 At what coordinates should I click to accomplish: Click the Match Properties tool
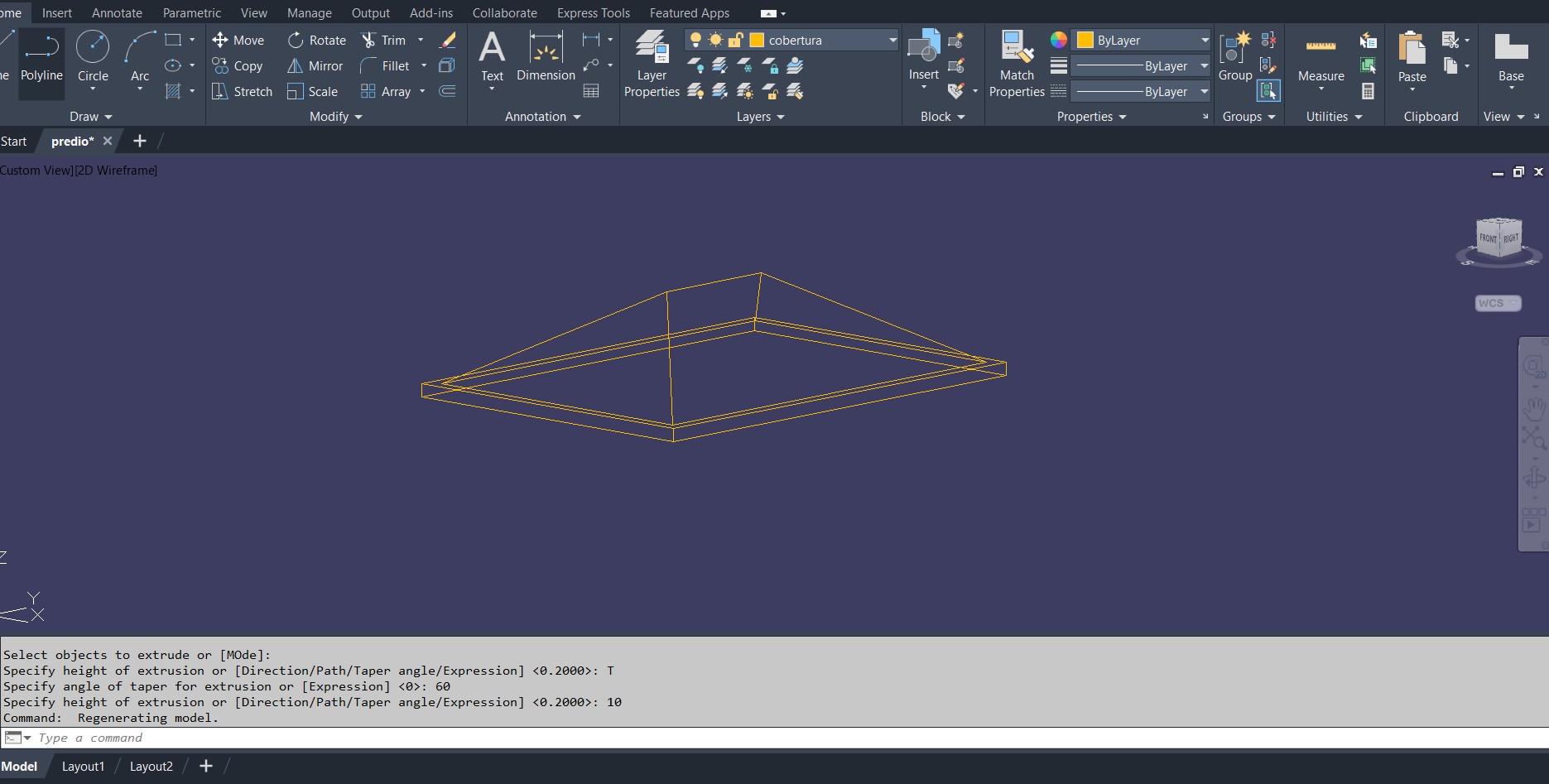click(x=1017, y=64)
